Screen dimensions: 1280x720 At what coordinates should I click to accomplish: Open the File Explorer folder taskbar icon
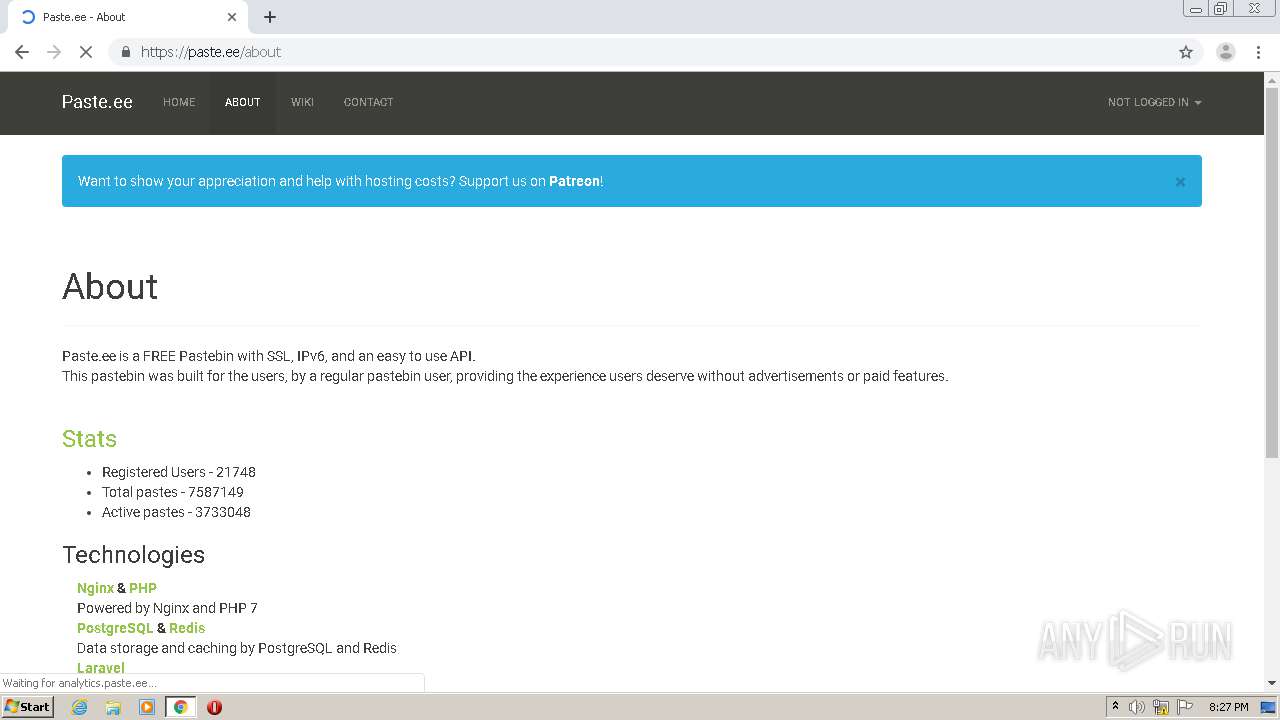113,707
